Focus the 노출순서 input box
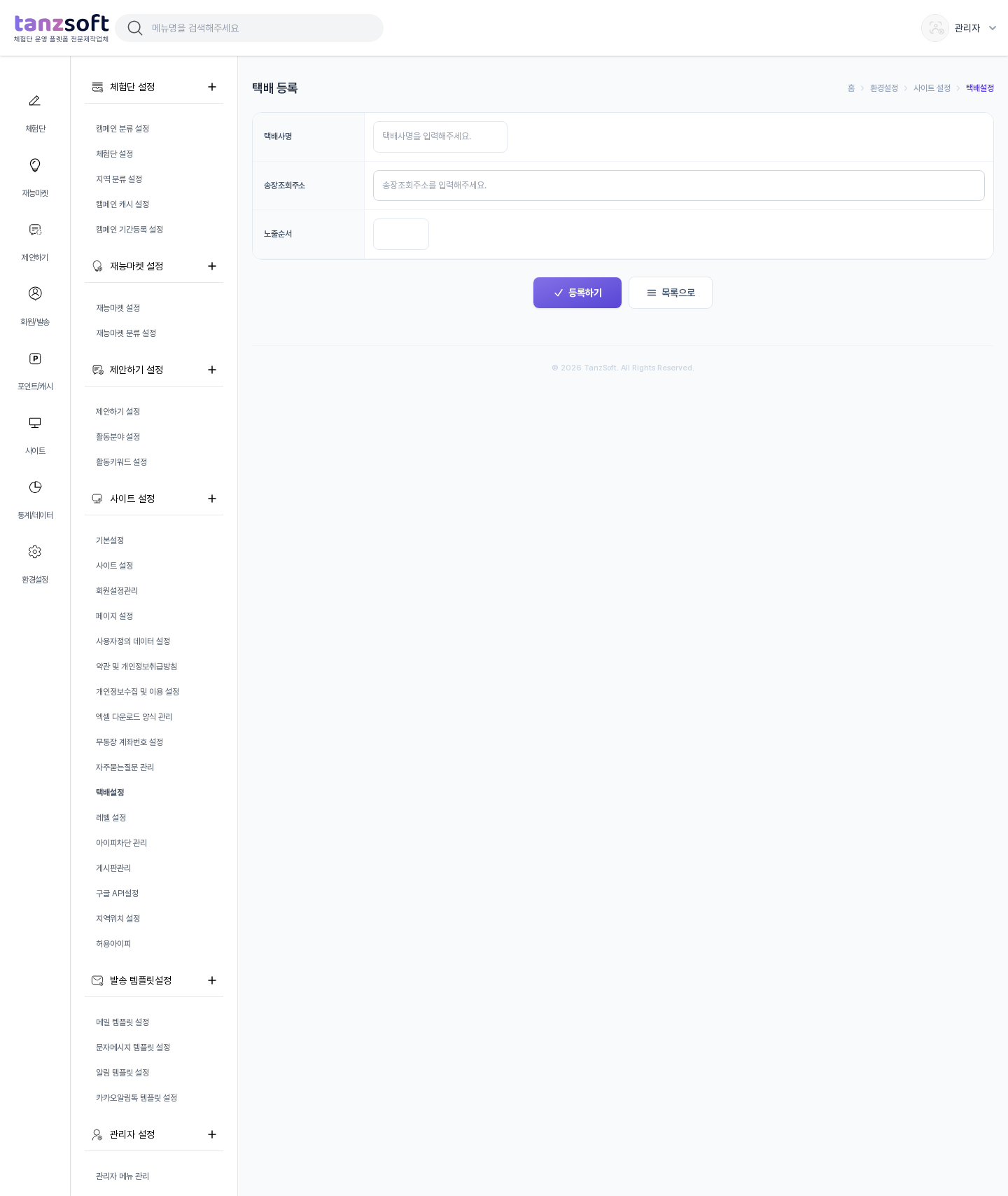The width and height of the screenshot is (1008, 1196). point(401,234)
